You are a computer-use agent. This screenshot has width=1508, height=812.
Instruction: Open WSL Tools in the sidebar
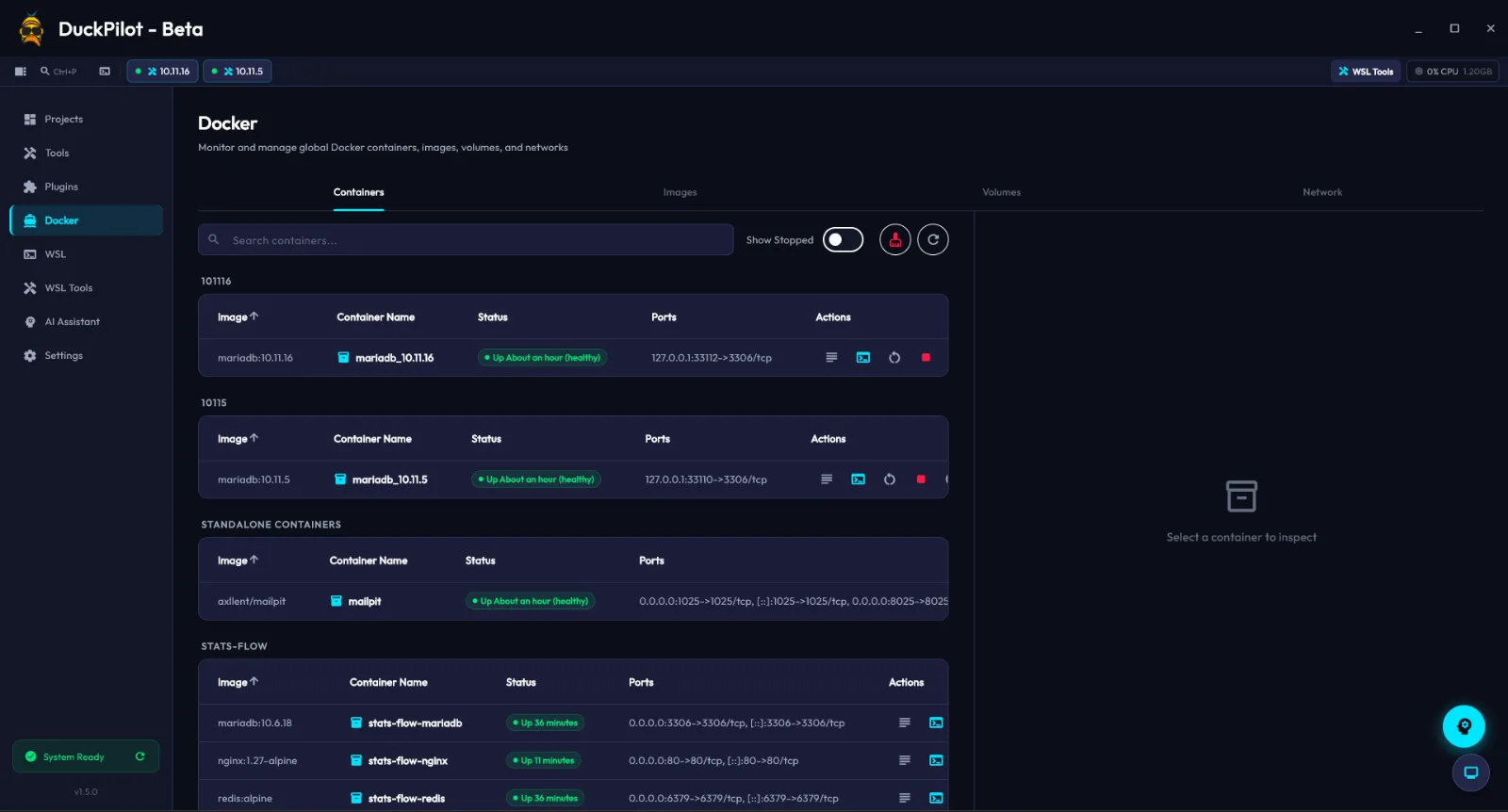87,288
